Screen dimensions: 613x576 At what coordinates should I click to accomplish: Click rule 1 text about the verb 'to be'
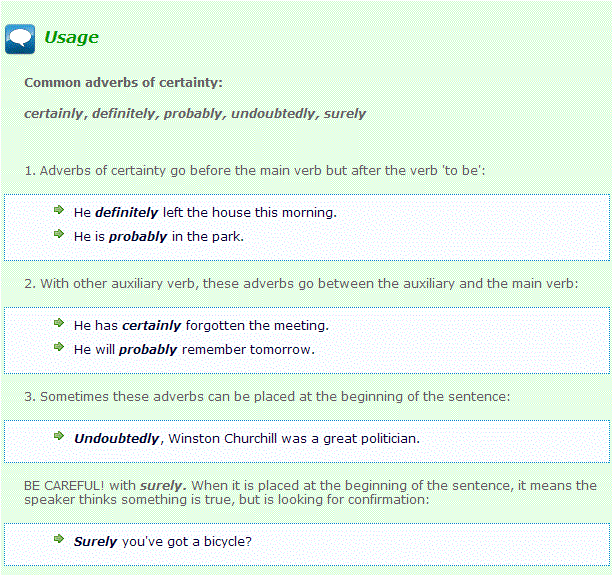click(255, 171)
